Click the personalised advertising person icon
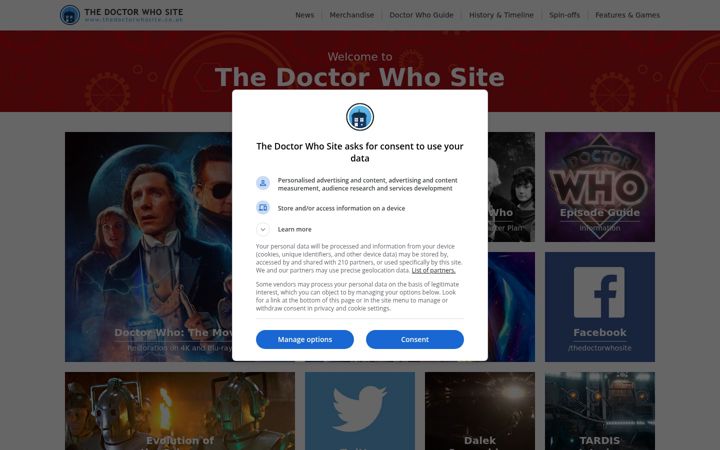 point(263,183)
